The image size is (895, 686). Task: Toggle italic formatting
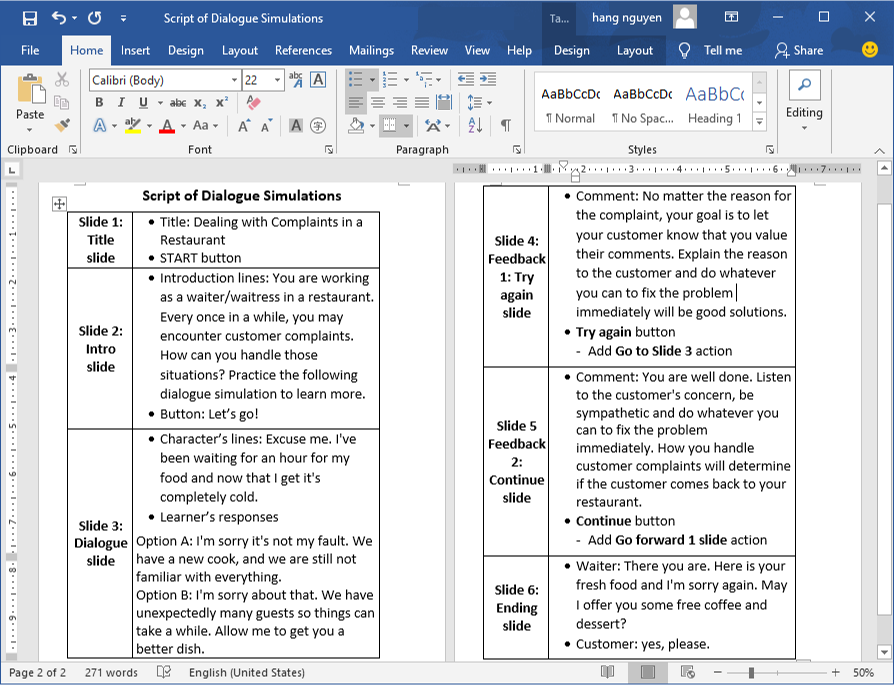click(121, 103)
